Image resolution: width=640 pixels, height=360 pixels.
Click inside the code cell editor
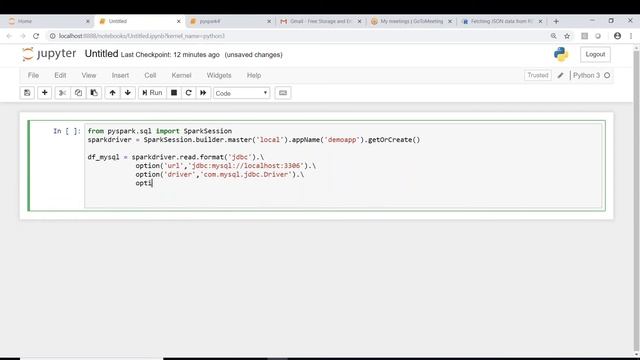click(343, 165)
